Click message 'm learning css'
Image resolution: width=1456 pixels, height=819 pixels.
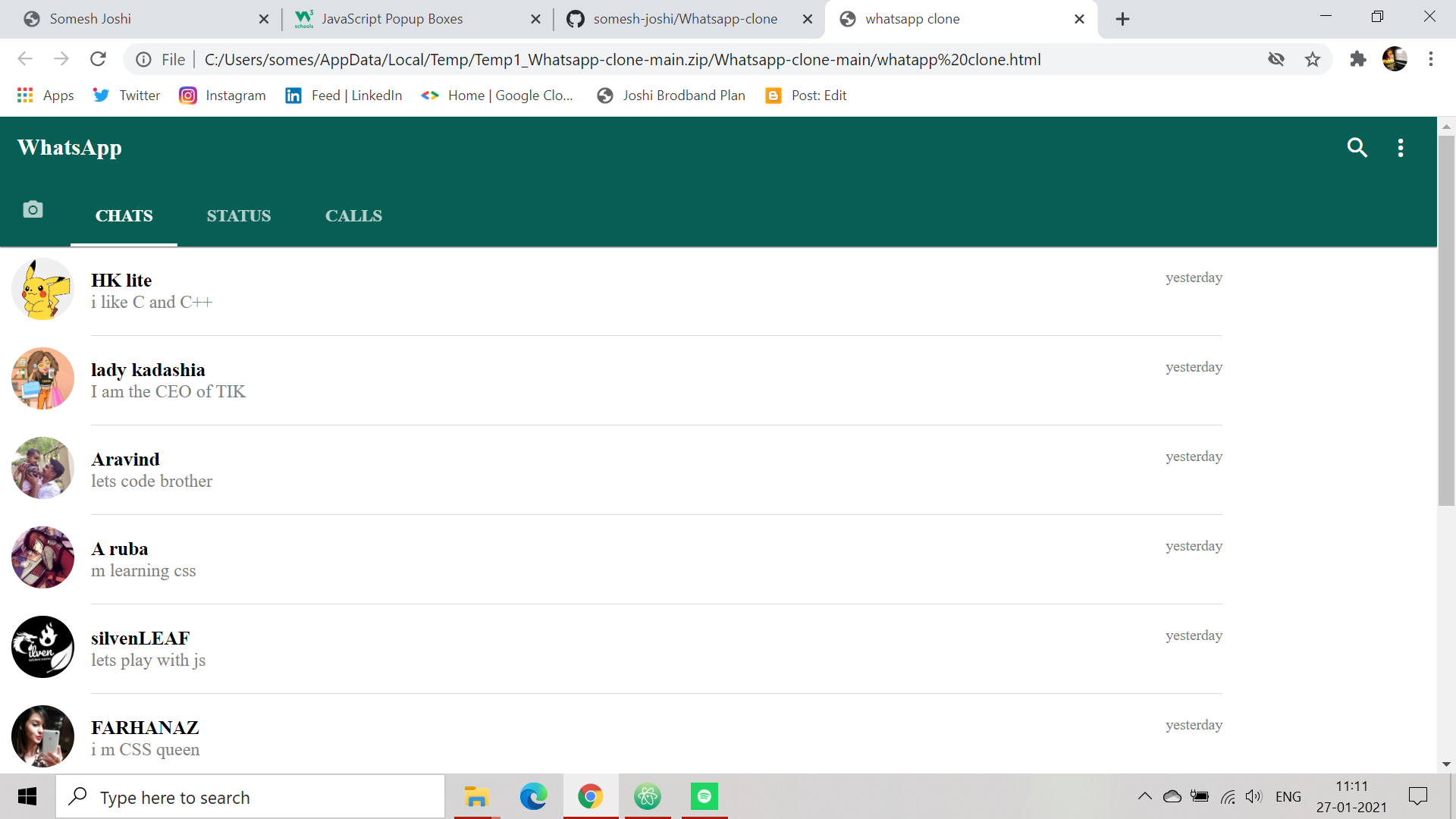[x=143, y=570]
